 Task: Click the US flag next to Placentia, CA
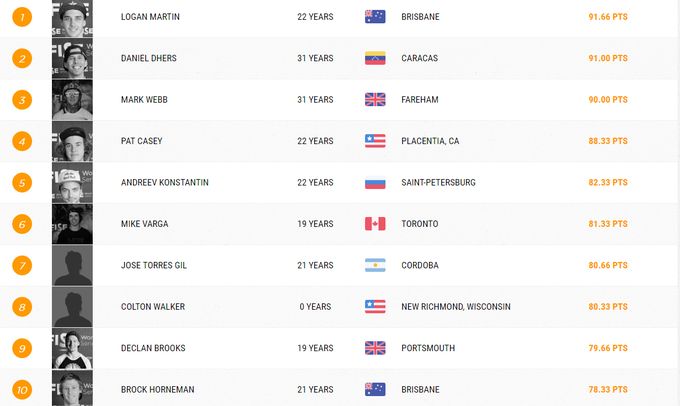click(375, 141)
